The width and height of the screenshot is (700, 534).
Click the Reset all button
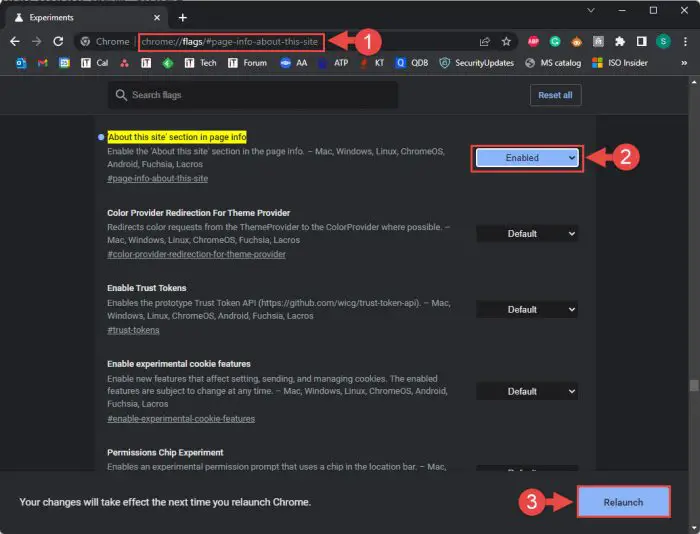(x=555, y=95)
